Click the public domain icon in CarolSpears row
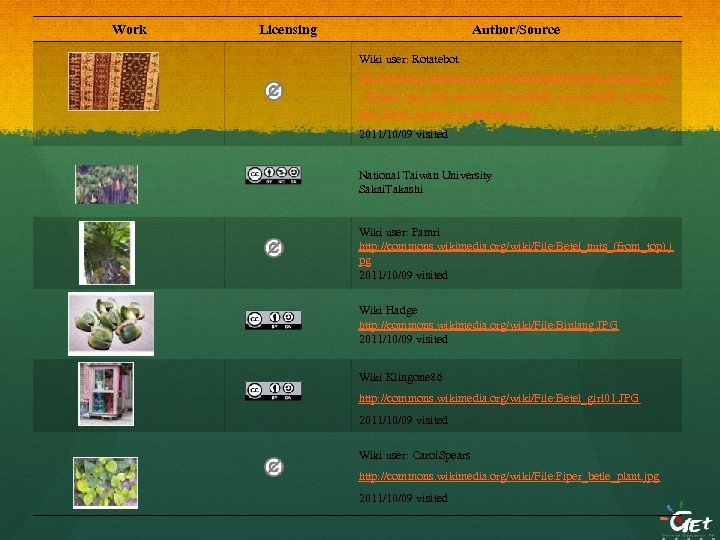Viewport: 720px width, 540px height. (274, 467)
